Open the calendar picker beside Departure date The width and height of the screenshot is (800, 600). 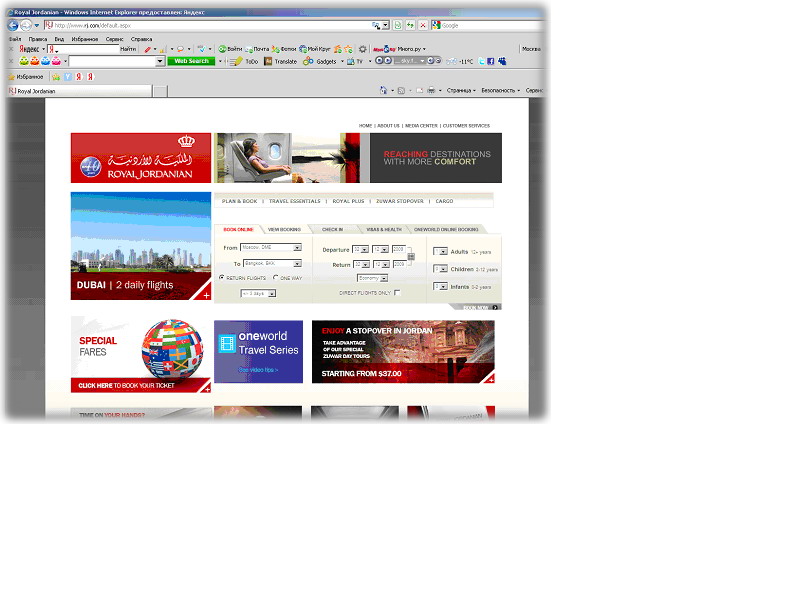click(411, 257)
